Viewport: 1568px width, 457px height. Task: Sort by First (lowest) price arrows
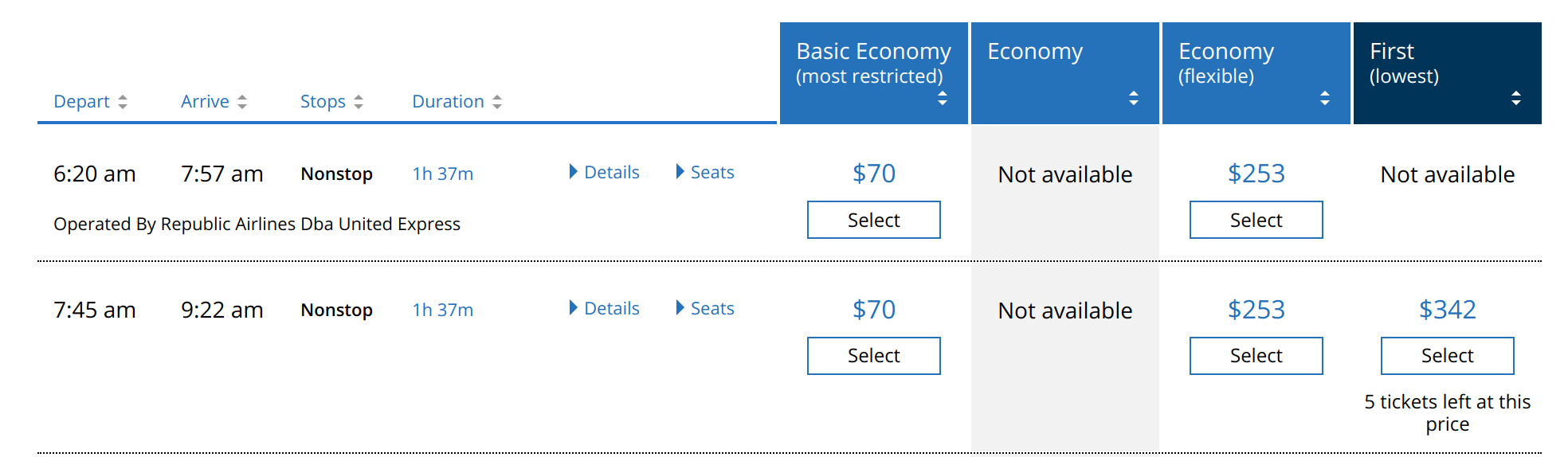(1516, 98)
